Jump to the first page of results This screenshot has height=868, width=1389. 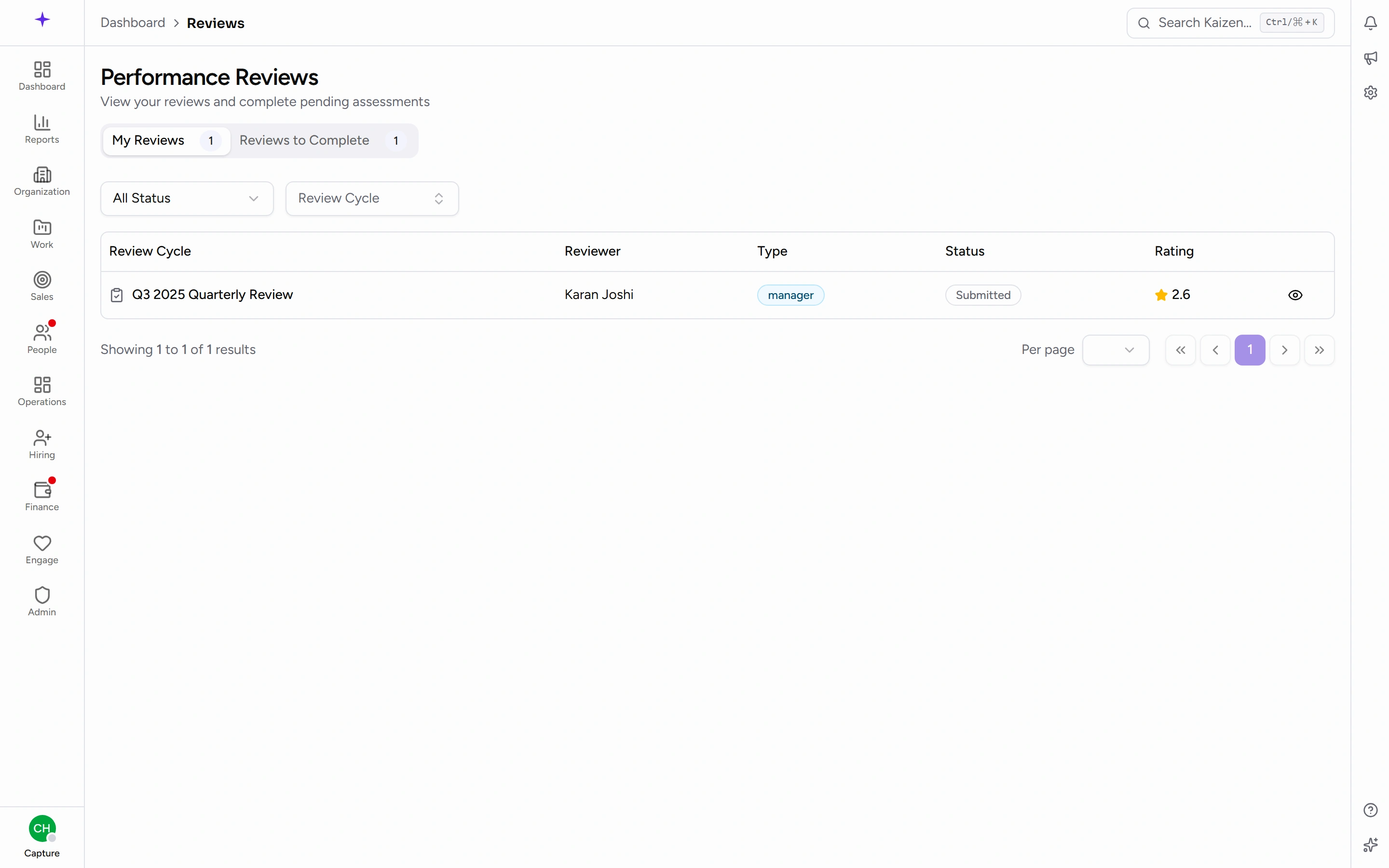tap(1180, 350)
